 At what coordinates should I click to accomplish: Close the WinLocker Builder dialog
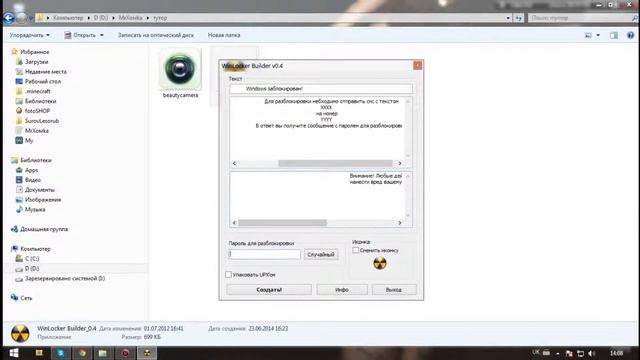[418, 65]
